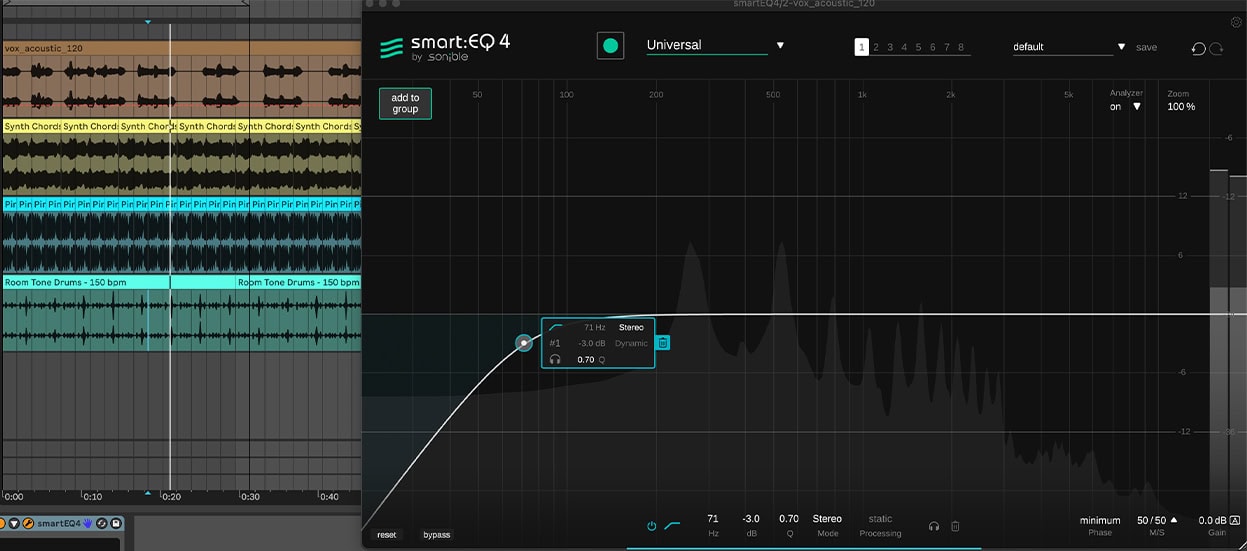1247x551 pixels.
Task: Select state slot 3
Action: click(890, 47)
